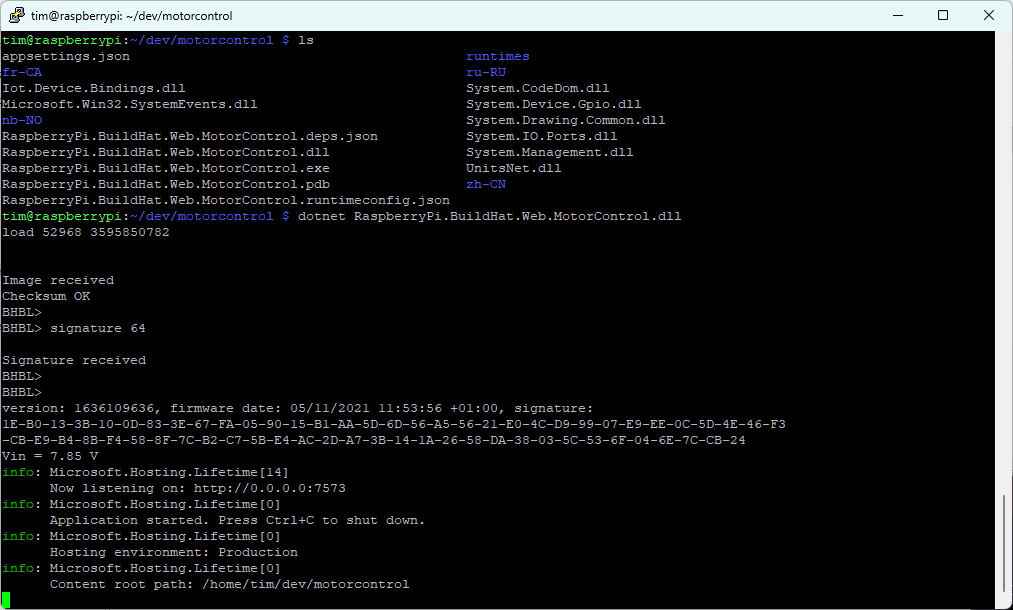Viewport: 1013px width, 610px height.
Task: Click the title bar text tim@raspberrypi
Action: pos(131,16)
